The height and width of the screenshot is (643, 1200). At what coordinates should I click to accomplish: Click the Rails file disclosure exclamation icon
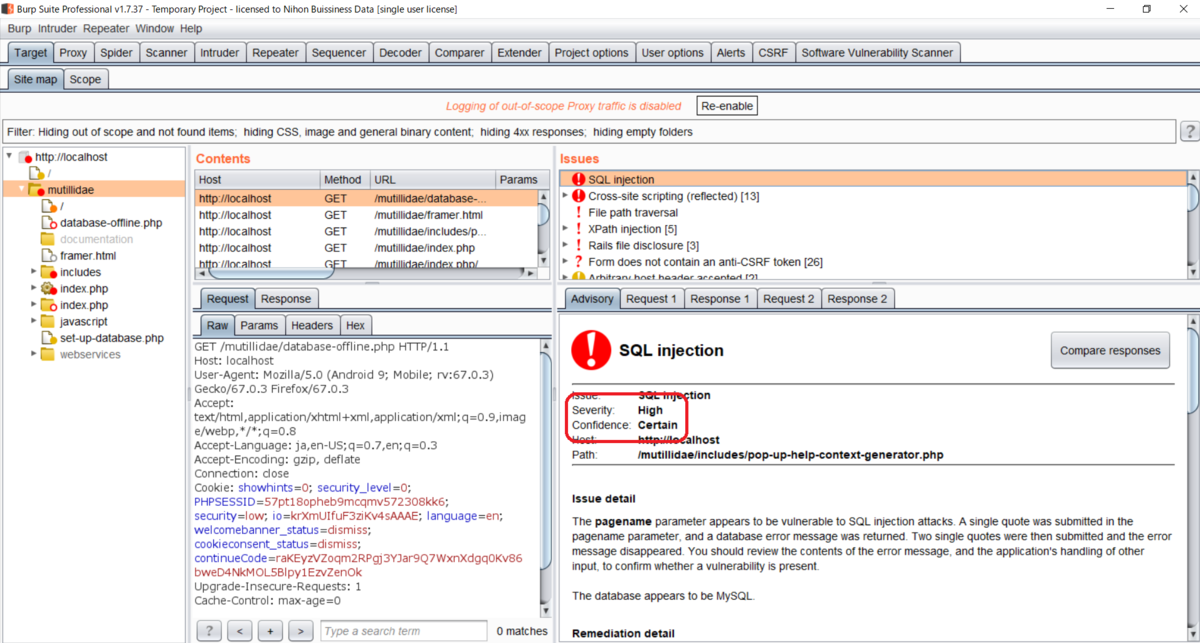click(578, 245)
